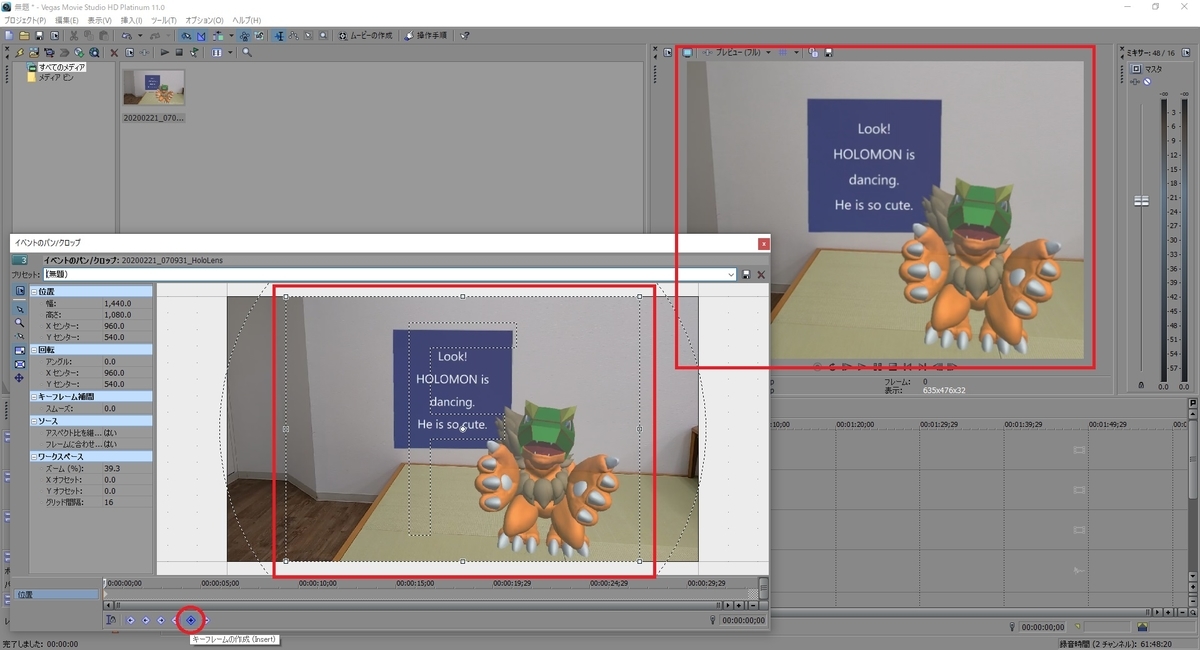Start media preview in Project Media toolbar

coord(163,52)
